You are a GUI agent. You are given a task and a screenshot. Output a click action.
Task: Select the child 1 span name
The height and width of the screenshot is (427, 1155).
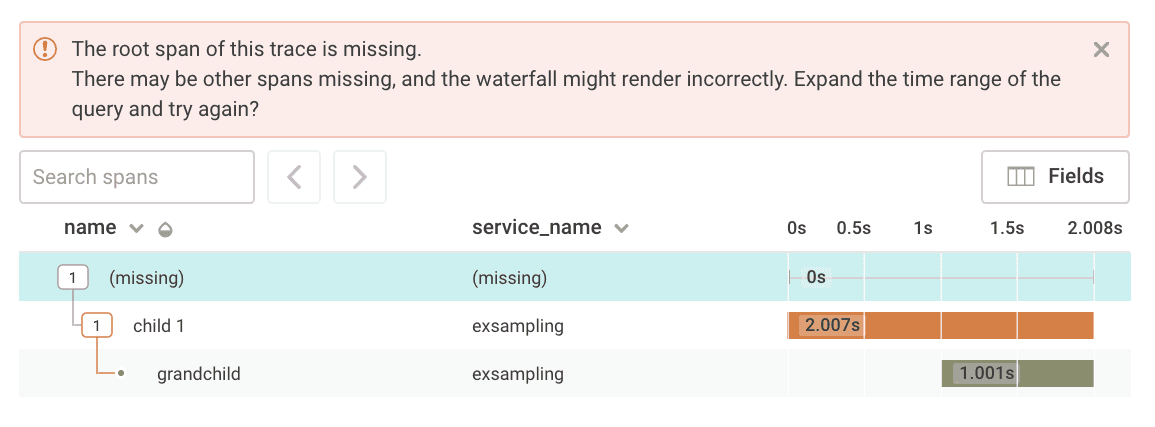[159, 326]
